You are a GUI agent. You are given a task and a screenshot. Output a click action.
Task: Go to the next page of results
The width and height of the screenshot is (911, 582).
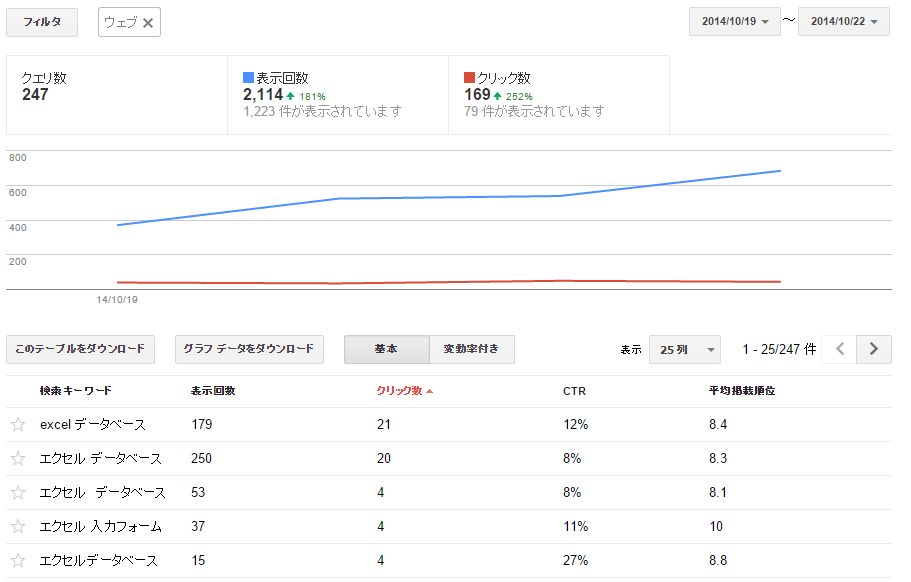[874, 349]
